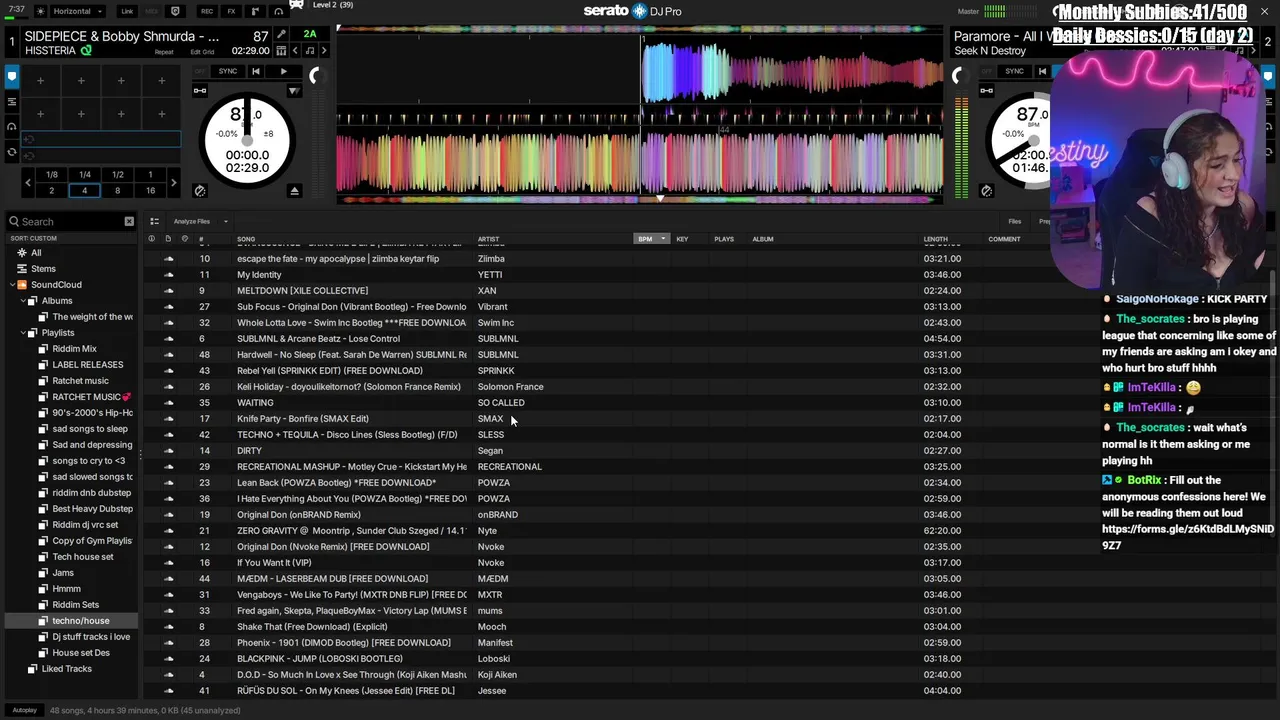Screen dimensions: 1280x720
Task: Enable Ableton Link button
Action: [x=127, y=11]
